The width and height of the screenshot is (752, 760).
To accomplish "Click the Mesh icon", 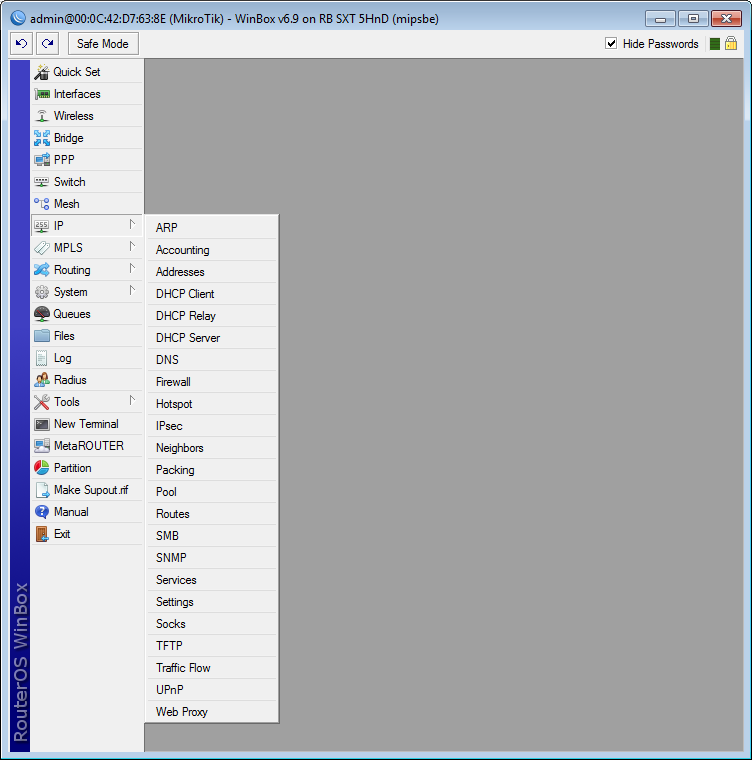I will 42,204.
